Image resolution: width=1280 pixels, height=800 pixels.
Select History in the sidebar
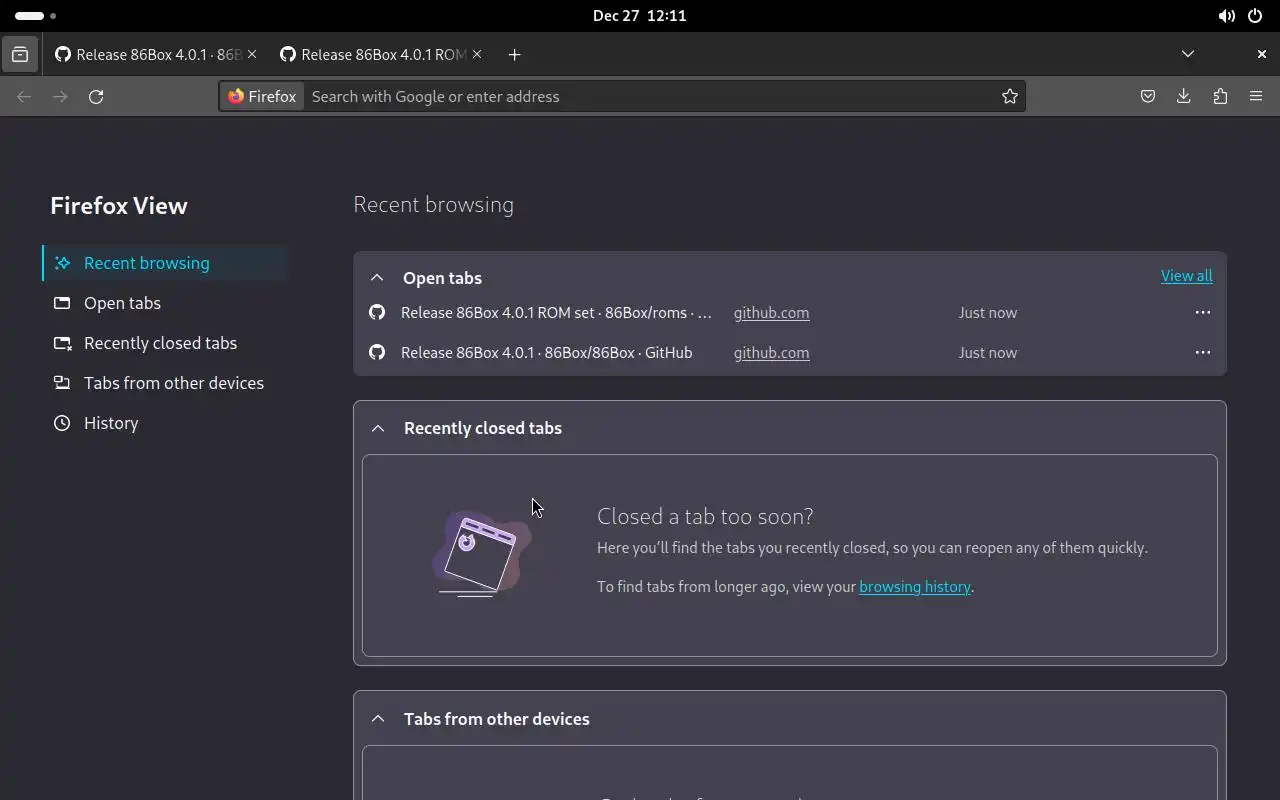166,423
